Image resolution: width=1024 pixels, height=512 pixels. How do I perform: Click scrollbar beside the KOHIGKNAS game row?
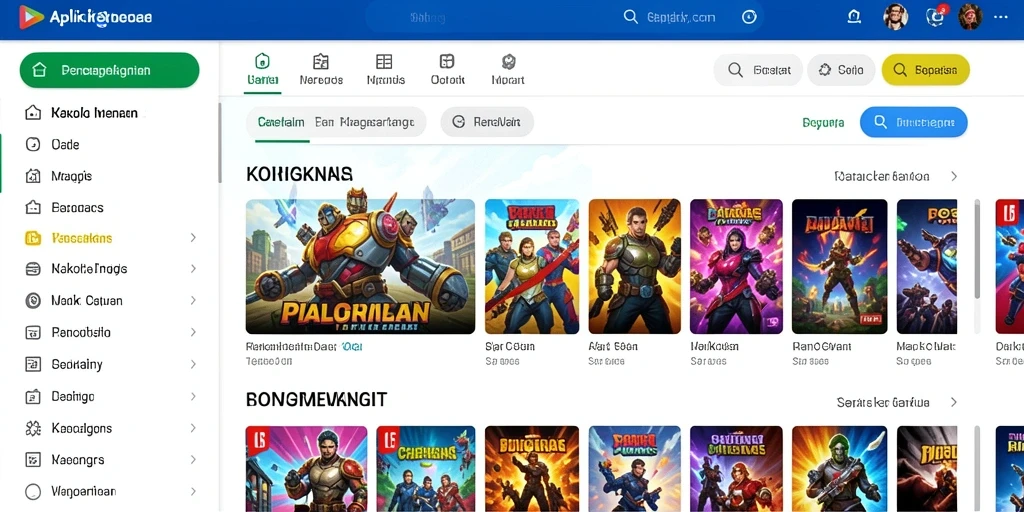point(977,248)
